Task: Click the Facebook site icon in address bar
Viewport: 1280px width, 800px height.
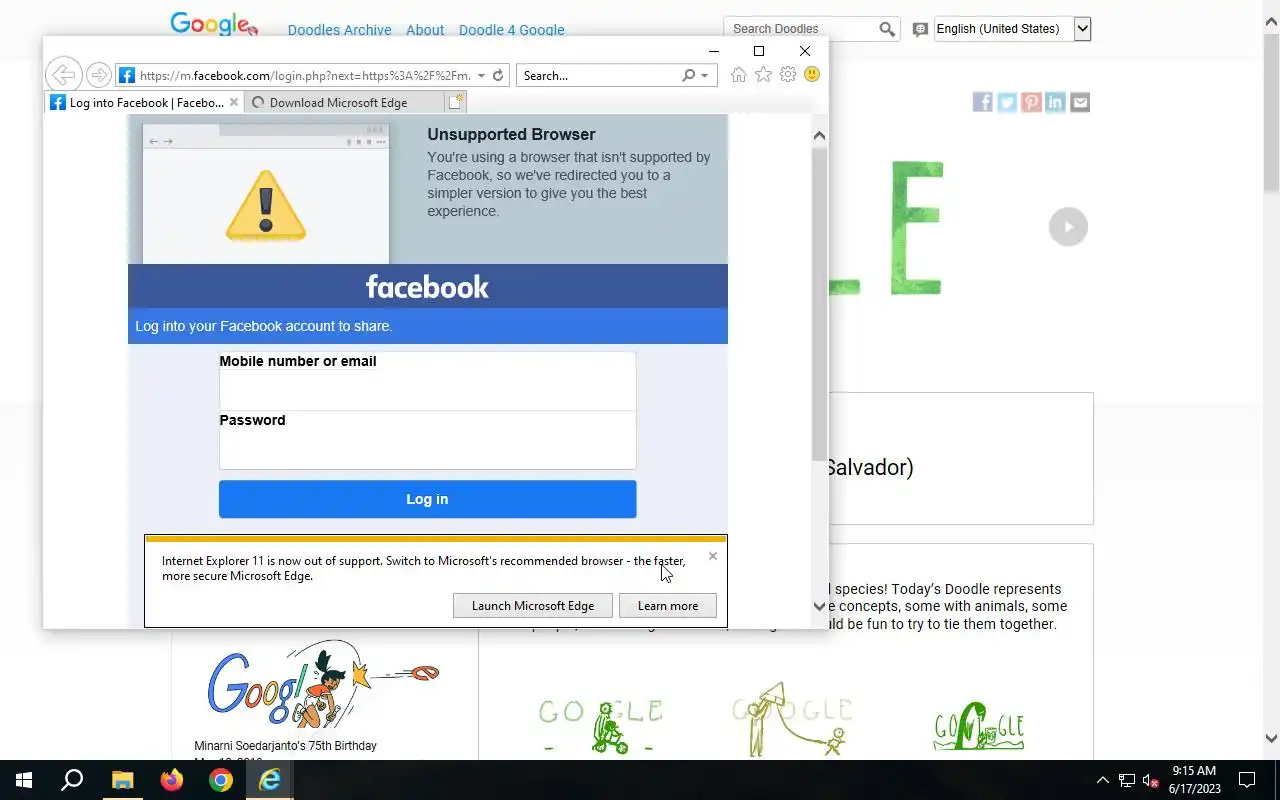Action: (x=127, y=75)
